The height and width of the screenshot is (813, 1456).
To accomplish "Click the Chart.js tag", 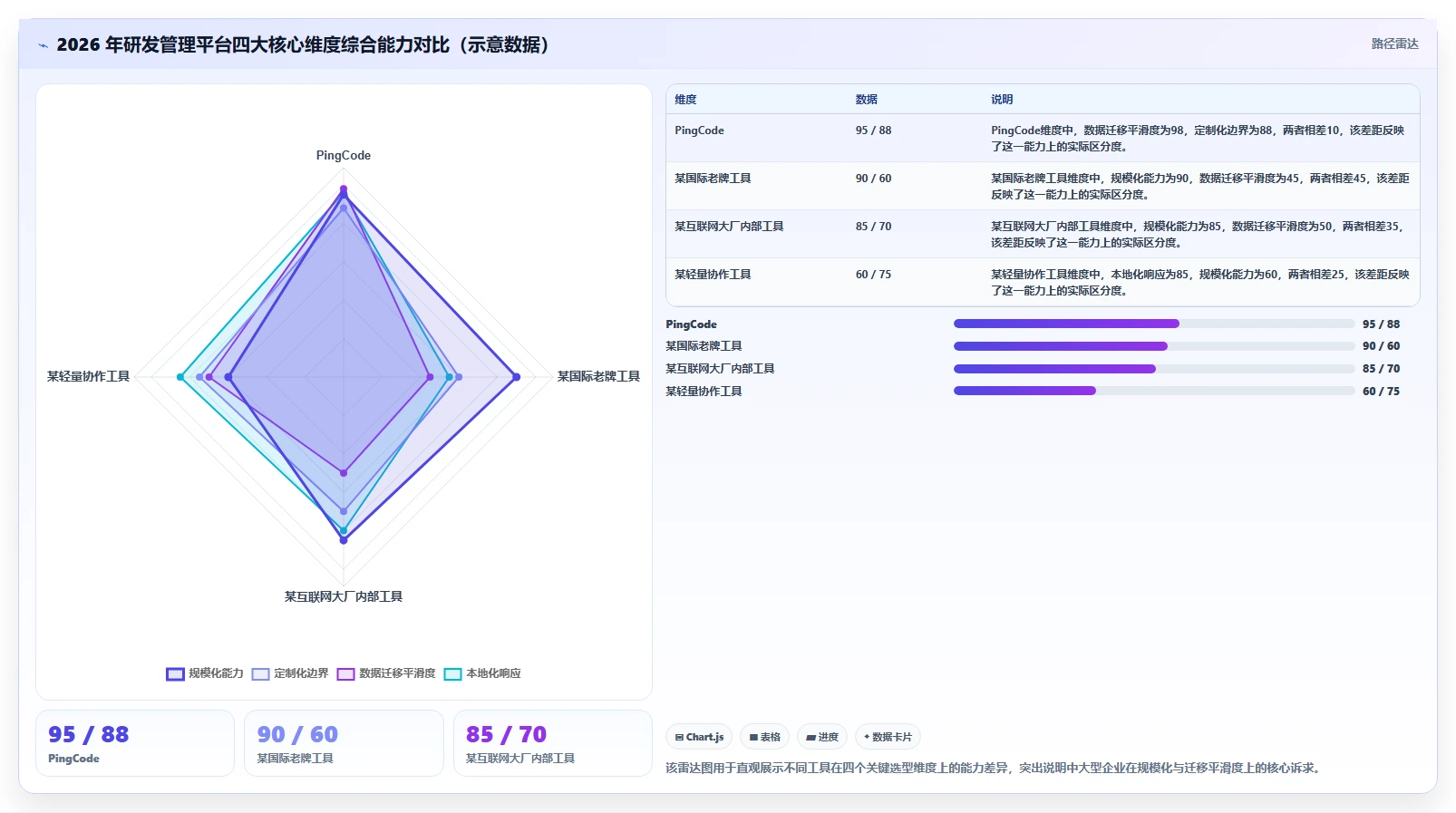I will pyautogui.click(x=699, y=737).
